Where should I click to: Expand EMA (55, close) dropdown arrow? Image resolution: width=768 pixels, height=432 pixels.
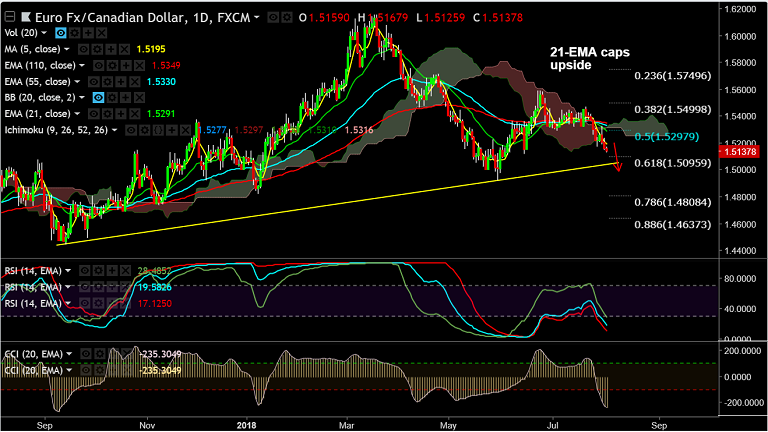tap(77, 81)
